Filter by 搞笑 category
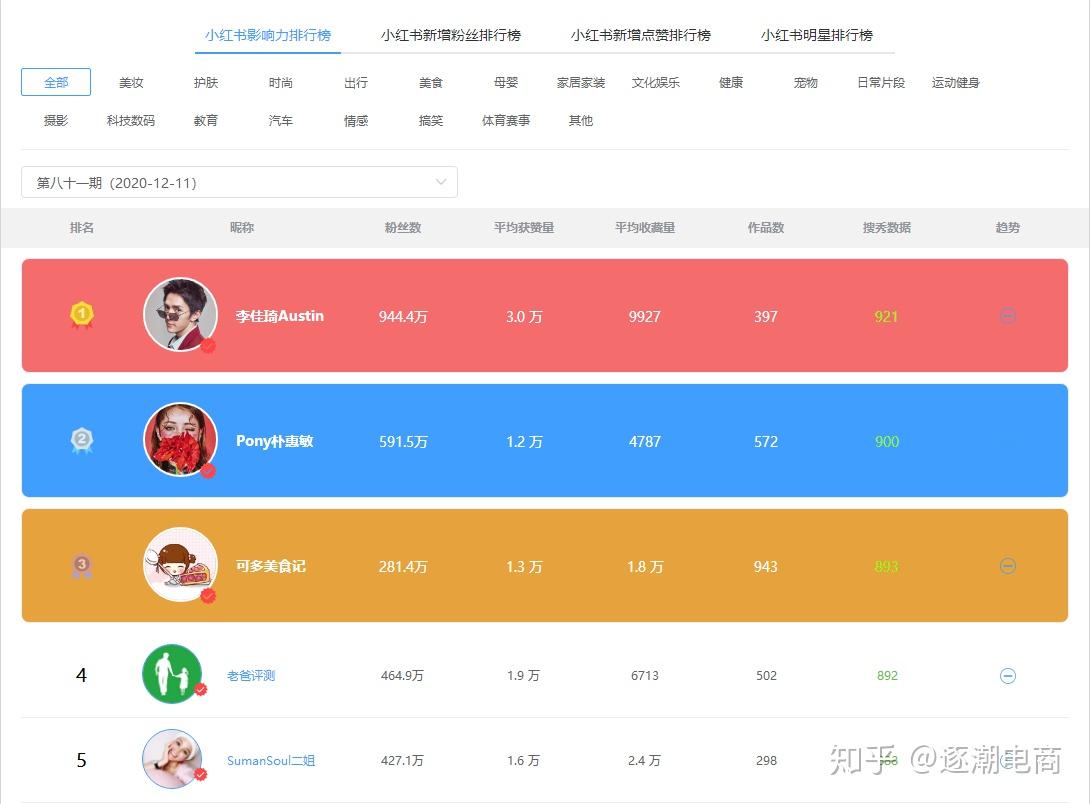 coord(431,120)
